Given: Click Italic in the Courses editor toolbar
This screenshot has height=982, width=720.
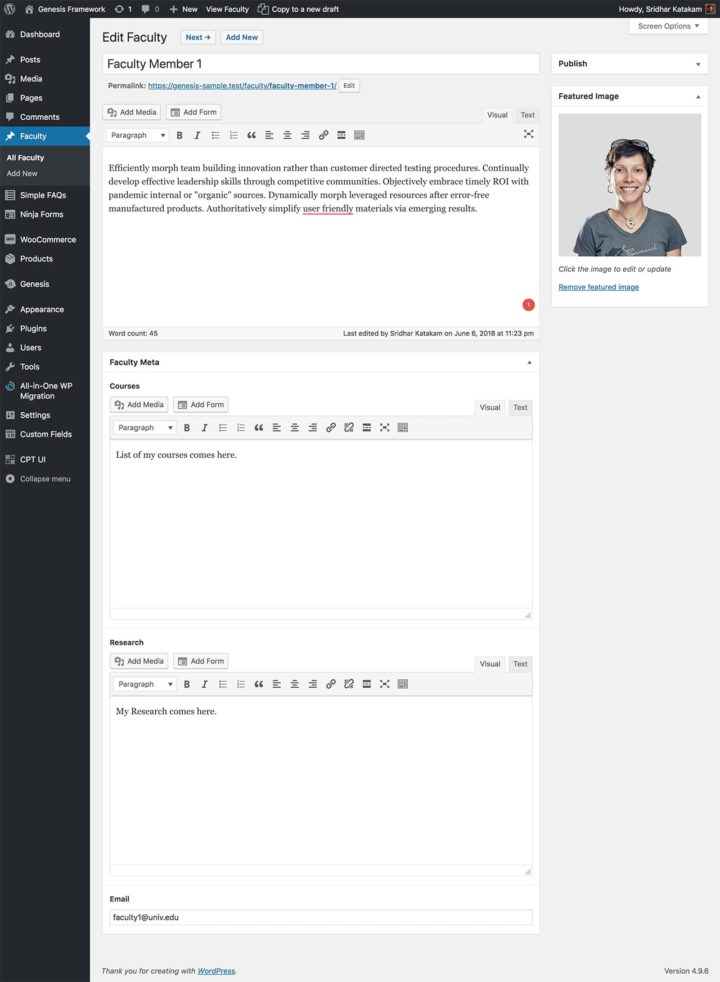Looking at the screenshot, I should tap(205, 428).
